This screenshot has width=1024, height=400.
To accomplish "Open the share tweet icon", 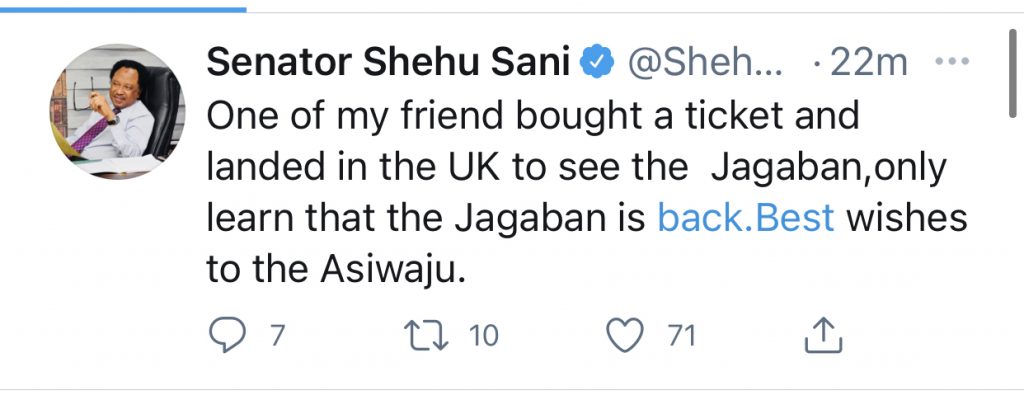I will (x=820, y=335).
